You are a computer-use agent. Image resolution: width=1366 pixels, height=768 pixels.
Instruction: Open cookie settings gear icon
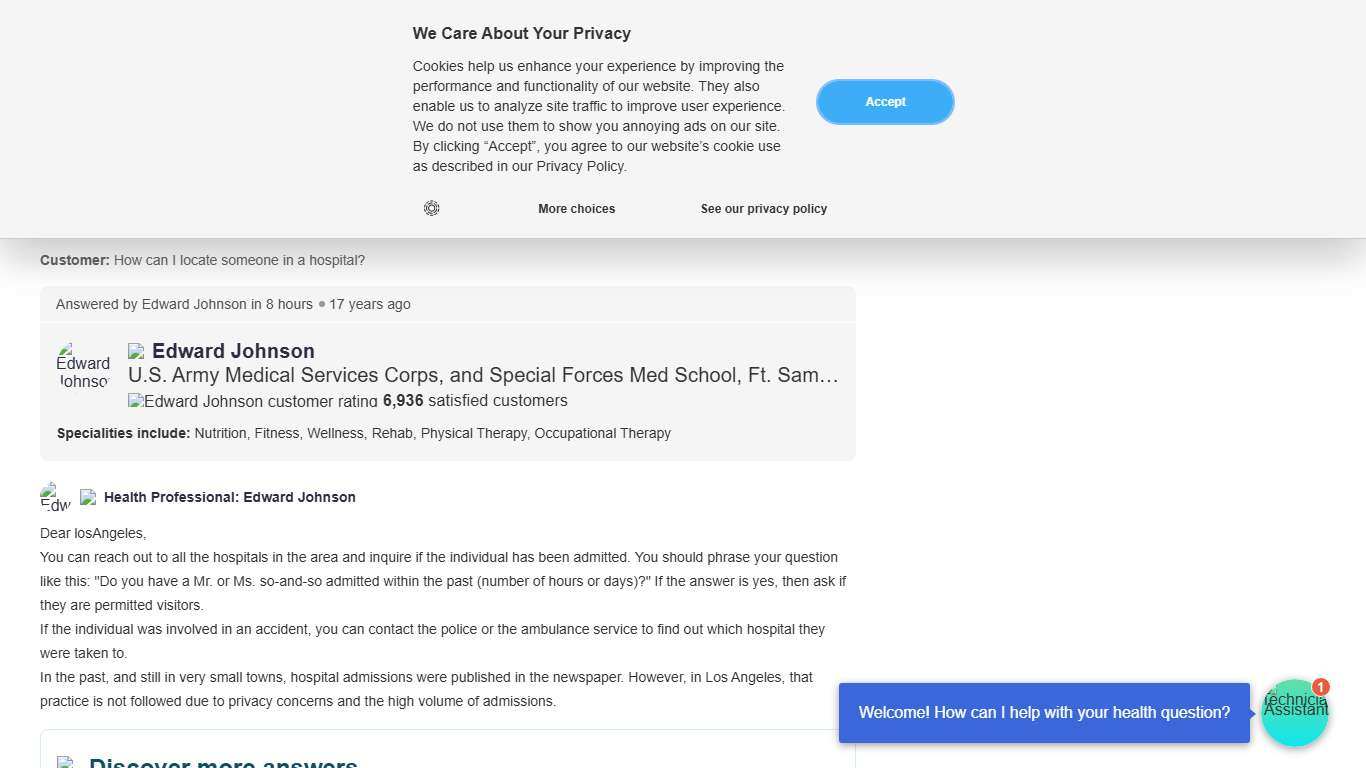431,208
